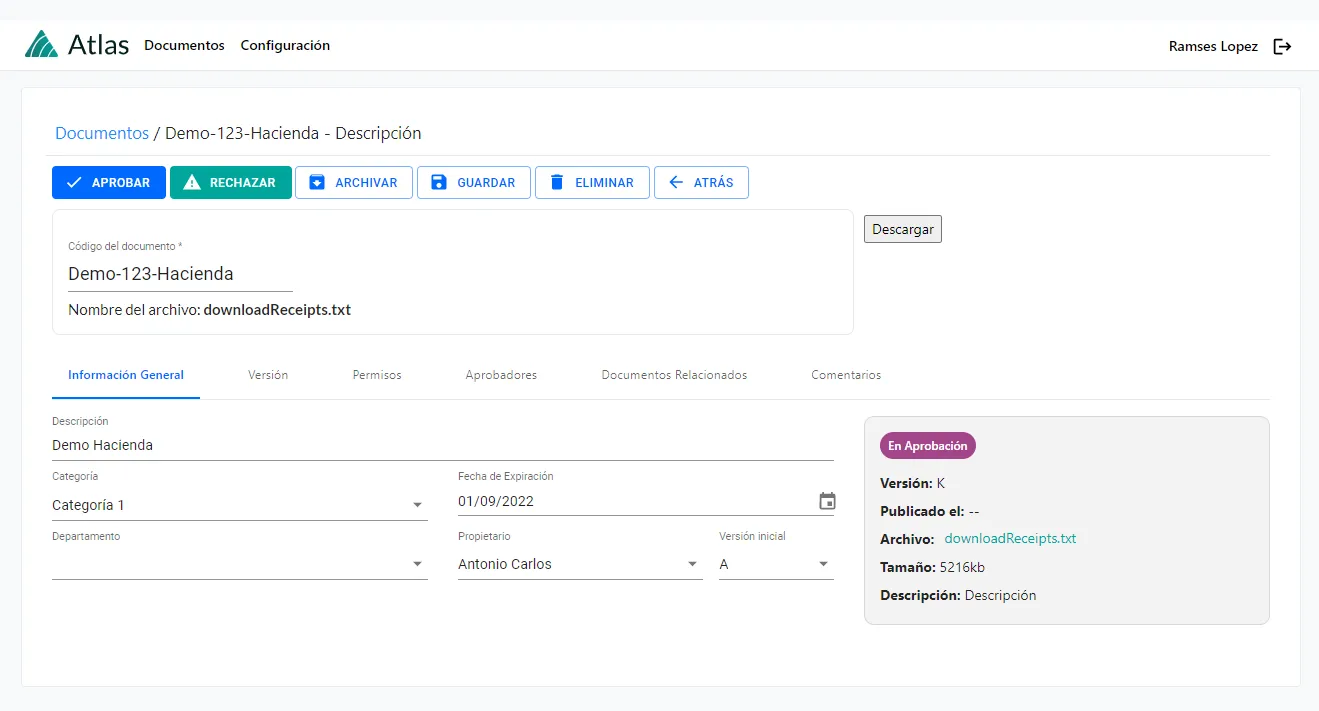This screenshot has width=1319, height=711.
Task: Open the downloadReceipts.txt file link
Action: pyautogui.click(x=1010, y=538)
